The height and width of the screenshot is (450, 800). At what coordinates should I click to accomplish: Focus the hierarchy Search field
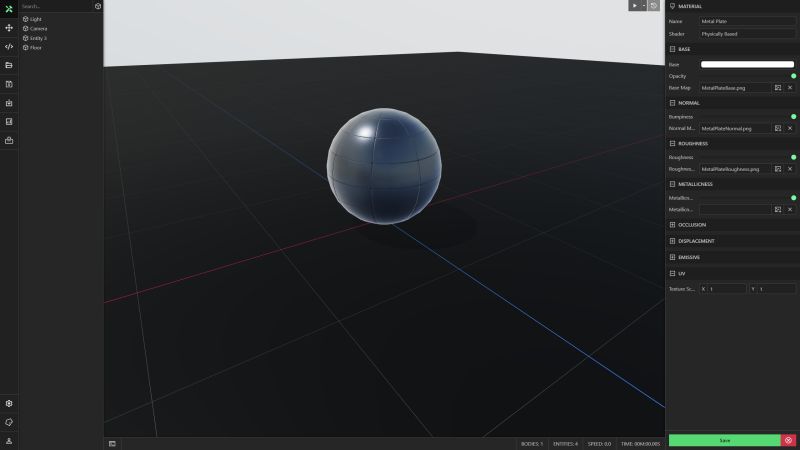pos(56,6)
